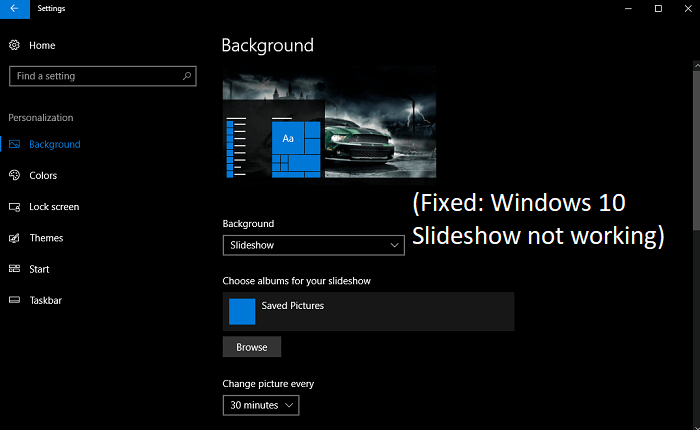Close the Settings window
Image resolution: width=700 pixels, height=430 pixels.
tap(688, 9)
